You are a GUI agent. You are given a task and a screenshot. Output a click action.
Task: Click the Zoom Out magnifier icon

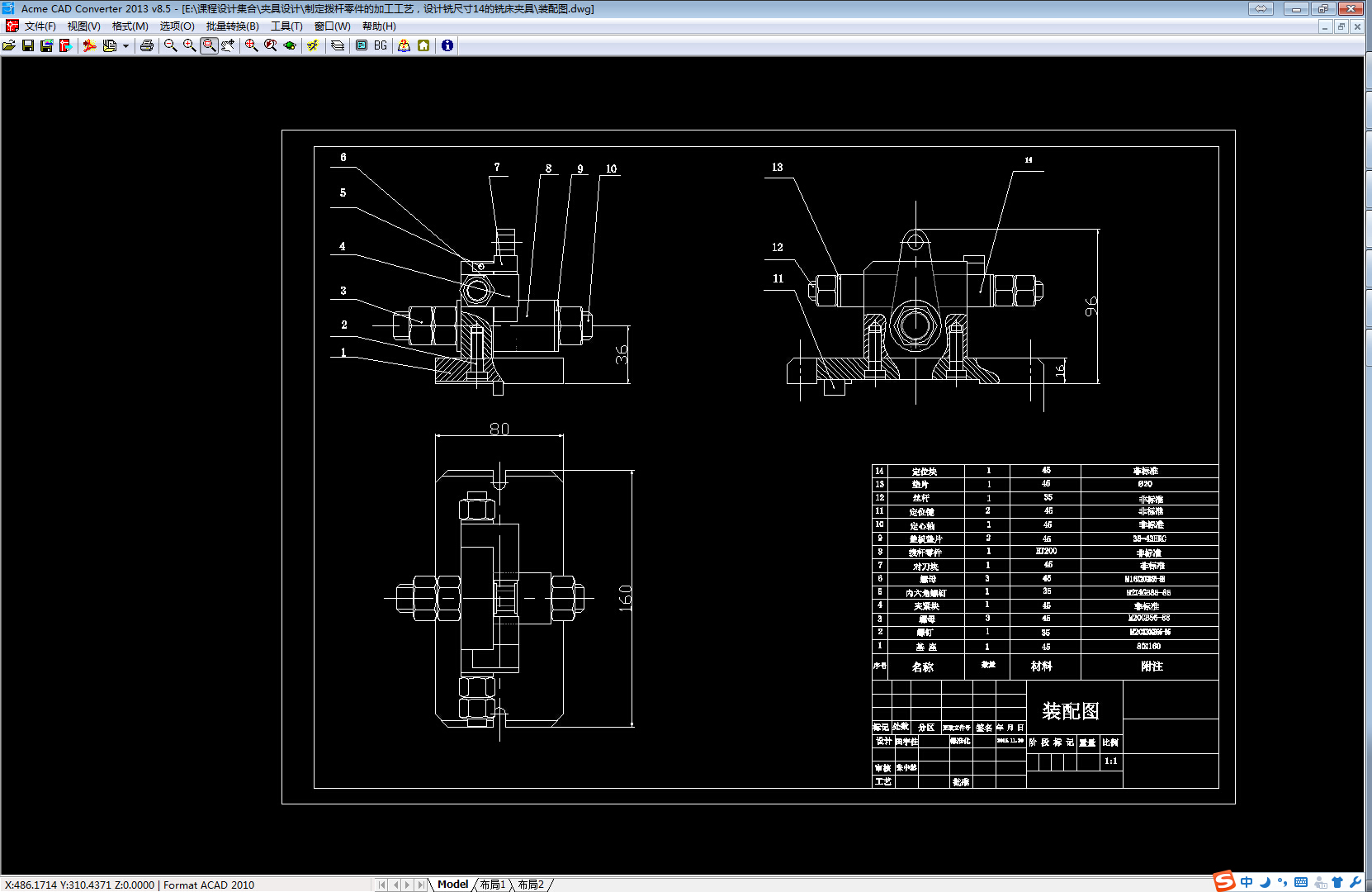pos(171,45)
